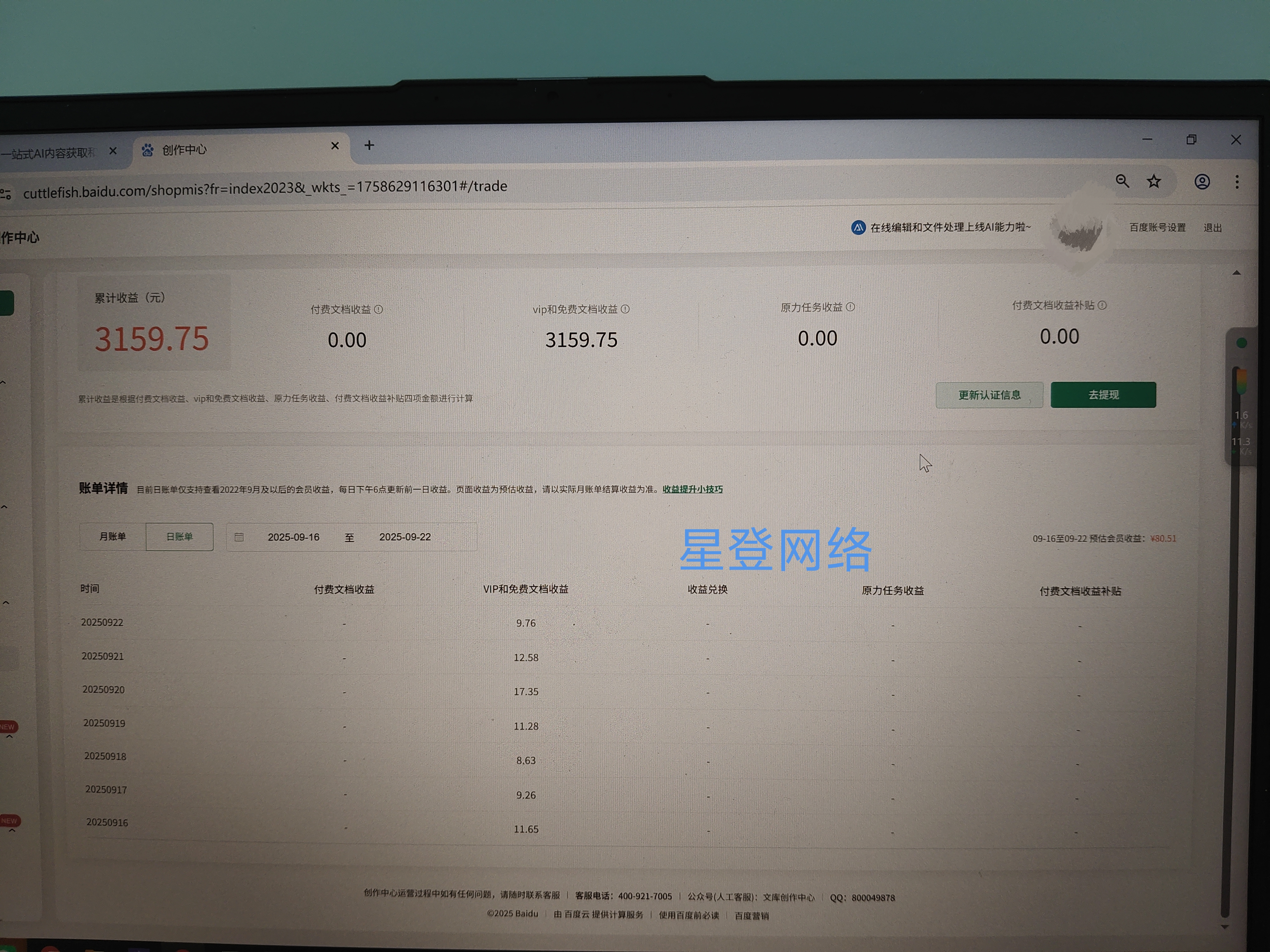Click the calendar icon in date range

click(239, 537)
